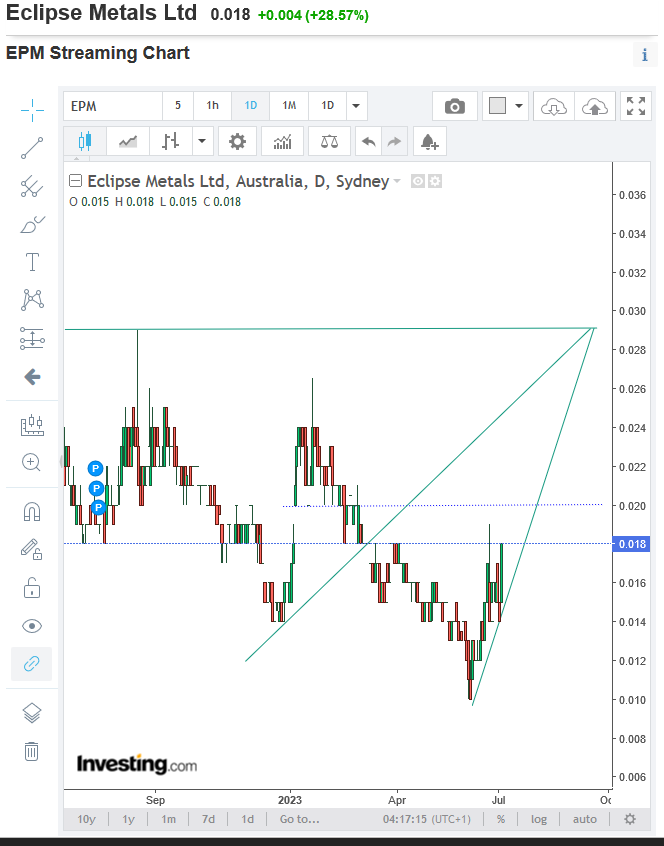This screenshot has height=846, width=664.
Task: Click the back arrow in sidebar
Action: pos(32,377)
